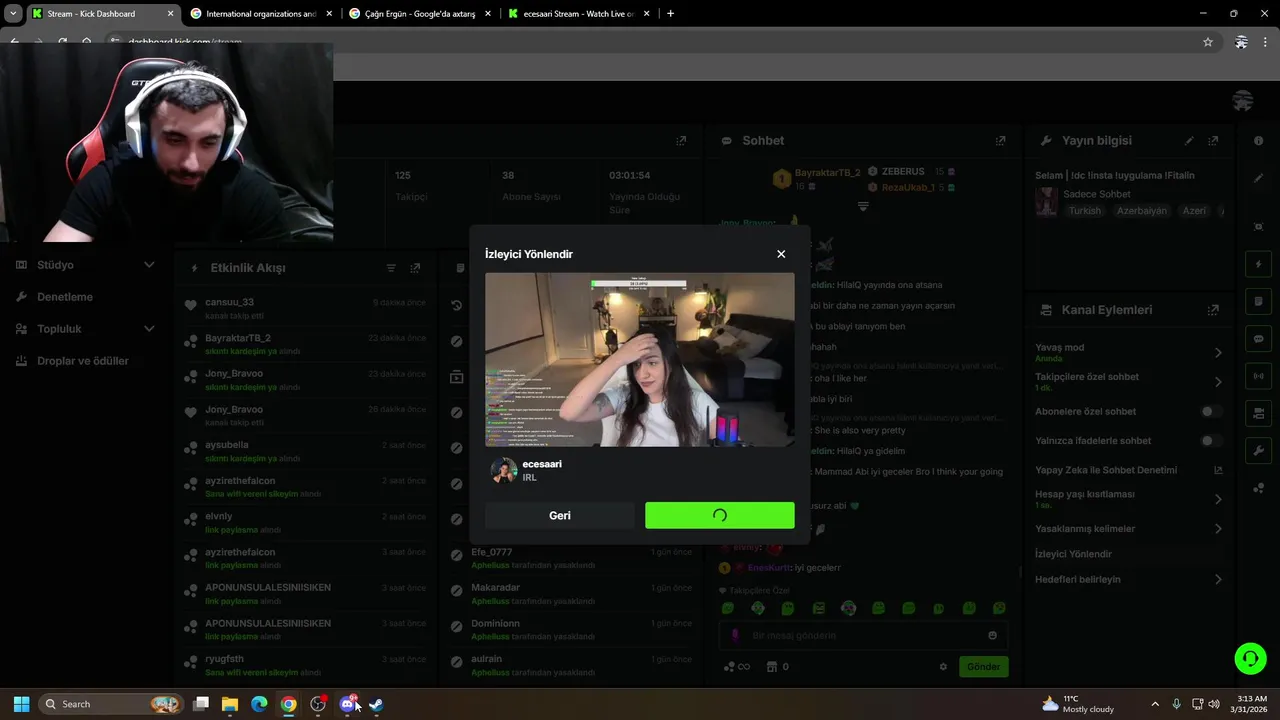
Task: Close the İzleyici Yönlendir dialog
Action: point(781,254)
